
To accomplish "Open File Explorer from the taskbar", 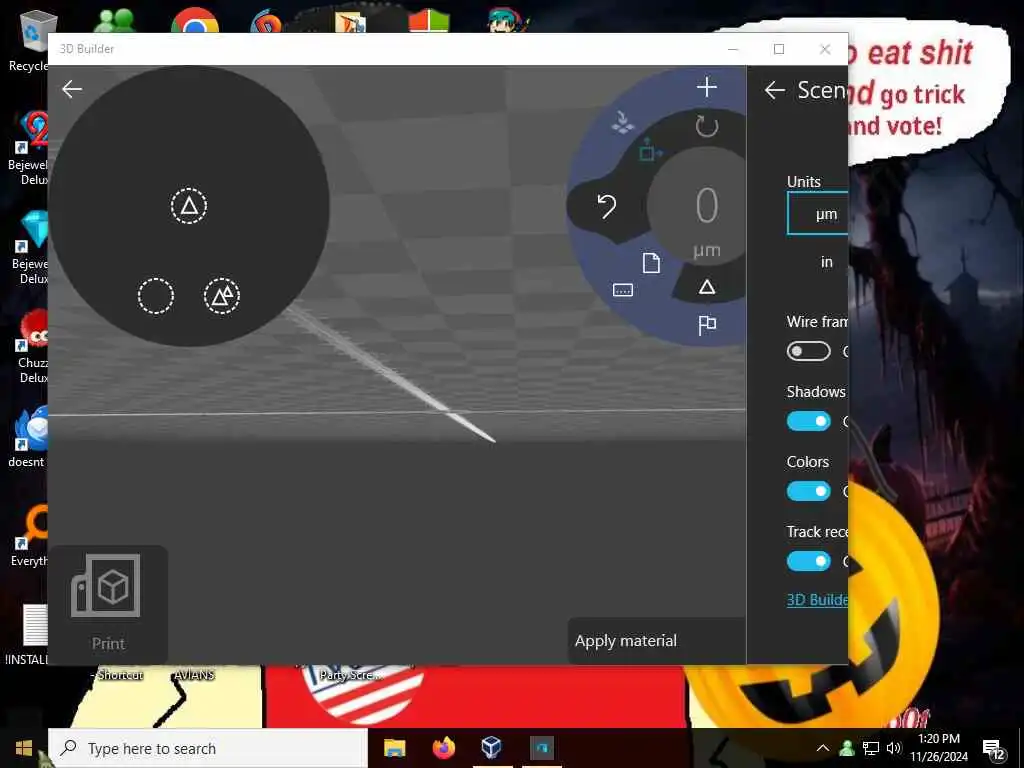I will (394, 748).
